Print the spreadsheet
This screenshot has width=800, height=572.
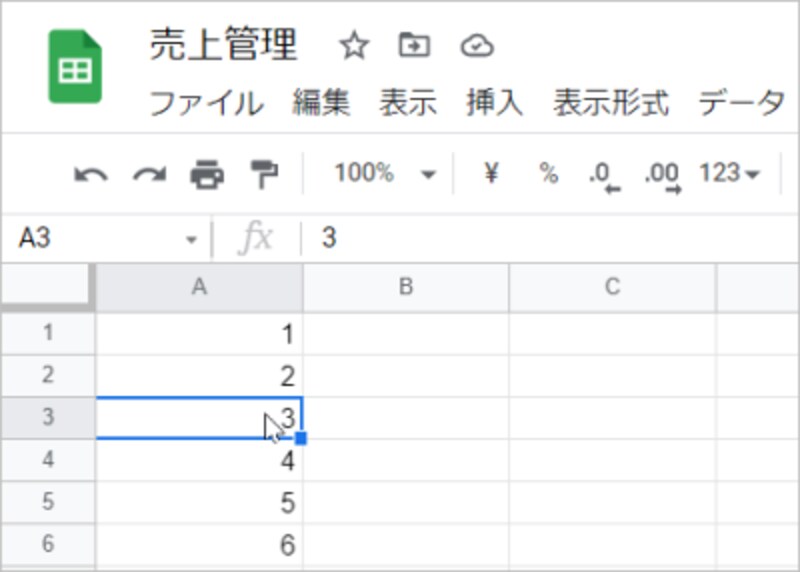(207, 175)
